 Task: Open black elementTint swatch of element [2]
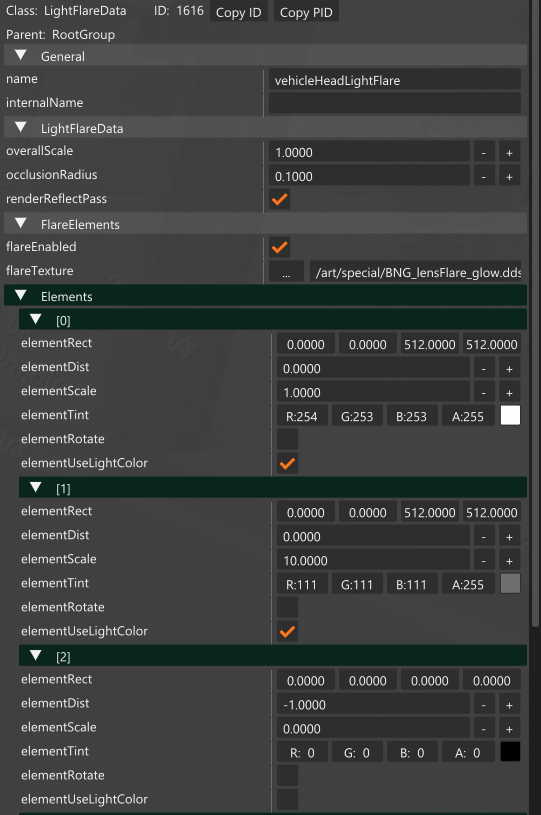click(510, 752)
